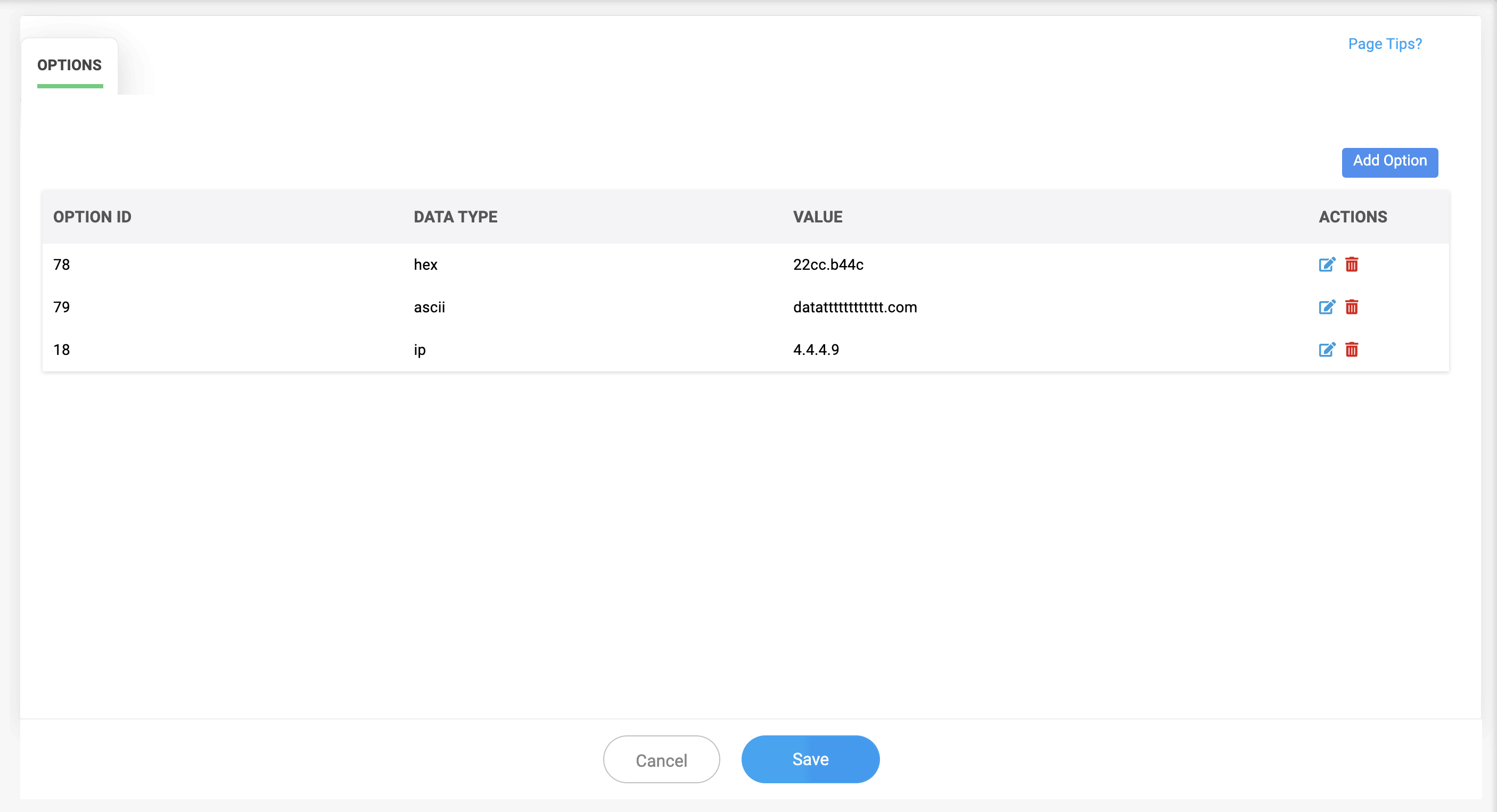Switch to the OPTIONS tab
The image size is (1497, 812).
[x=70, y=65]
